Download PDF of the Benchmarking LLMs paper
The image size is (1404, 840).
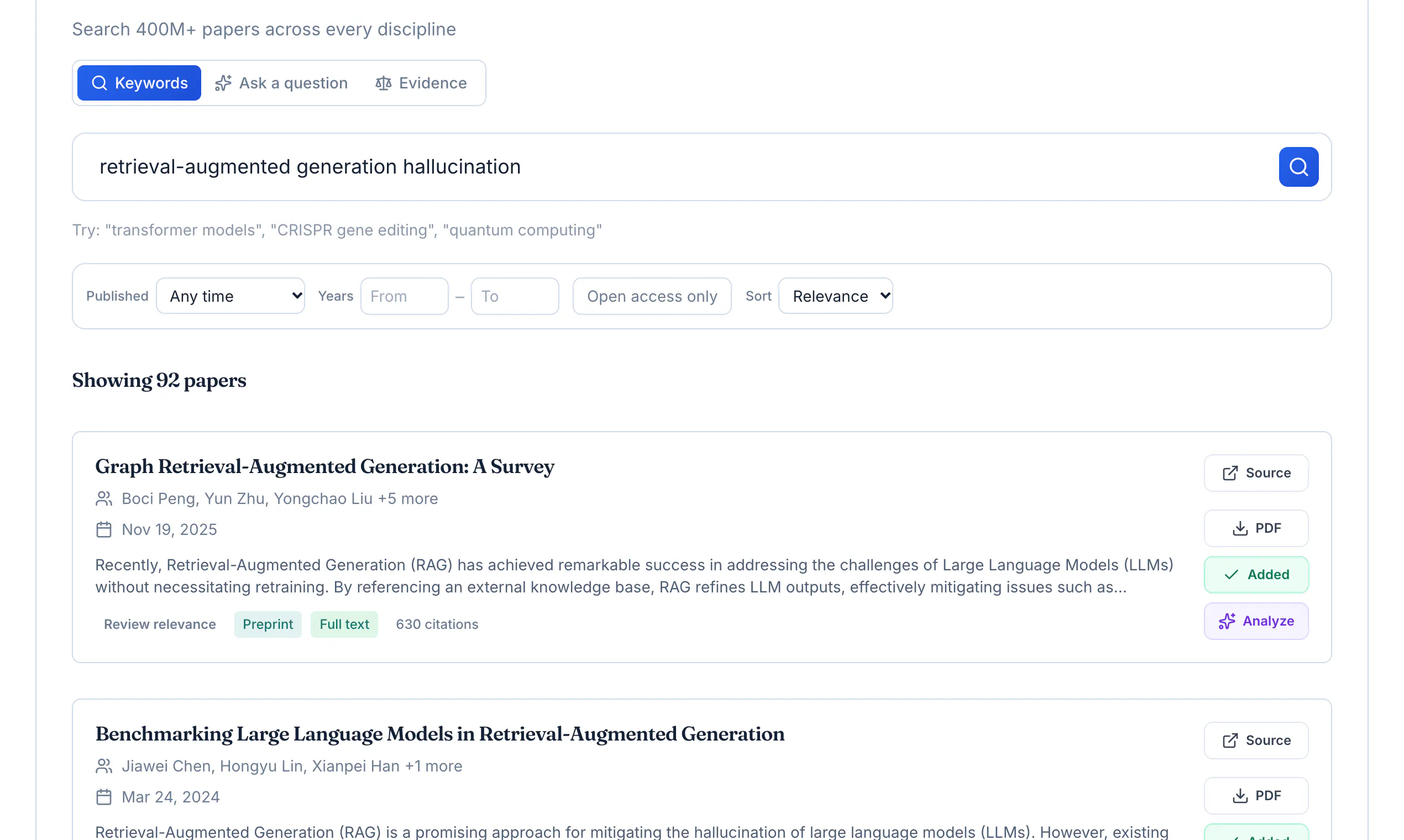click(x=1256, y=796)
